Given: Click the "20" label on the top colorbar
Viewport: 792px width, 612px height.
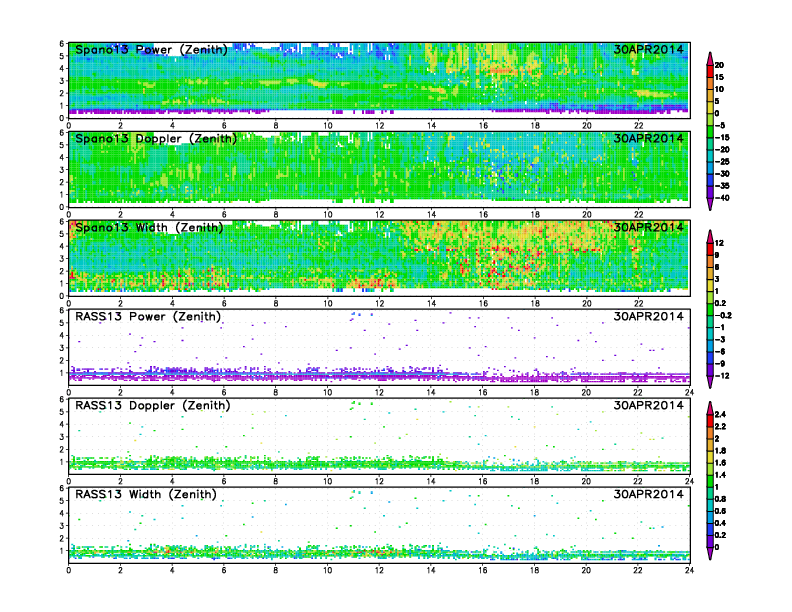Looking at the screenshot, I should [x=719, y=65].
